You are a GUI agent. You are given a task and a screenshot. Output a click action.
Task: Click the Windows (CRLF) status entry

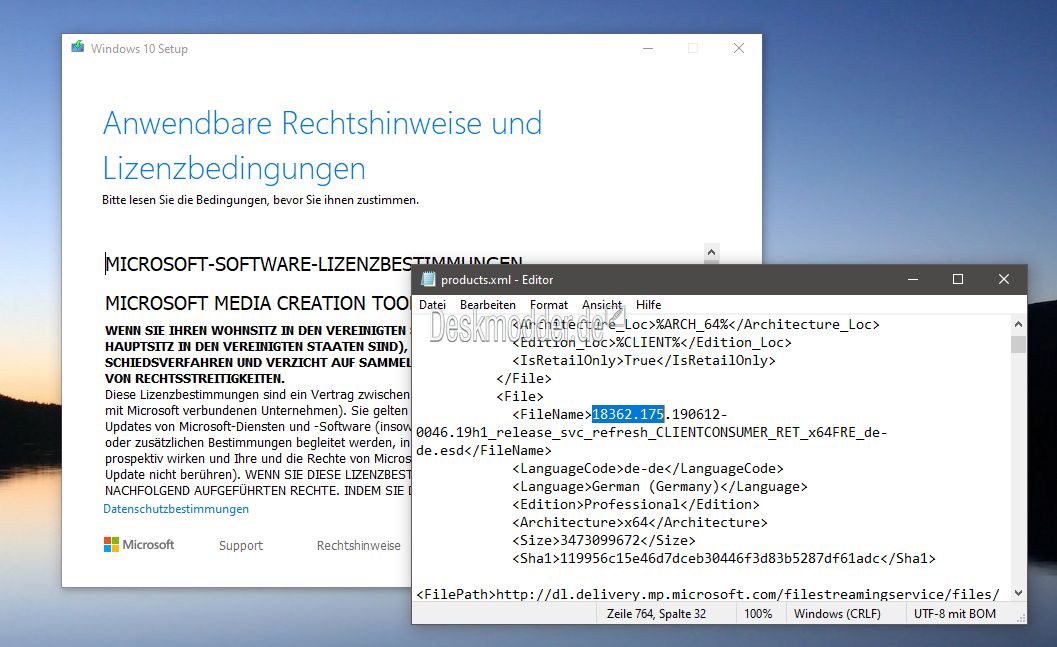pyautogui.click(x=837, y=614)
